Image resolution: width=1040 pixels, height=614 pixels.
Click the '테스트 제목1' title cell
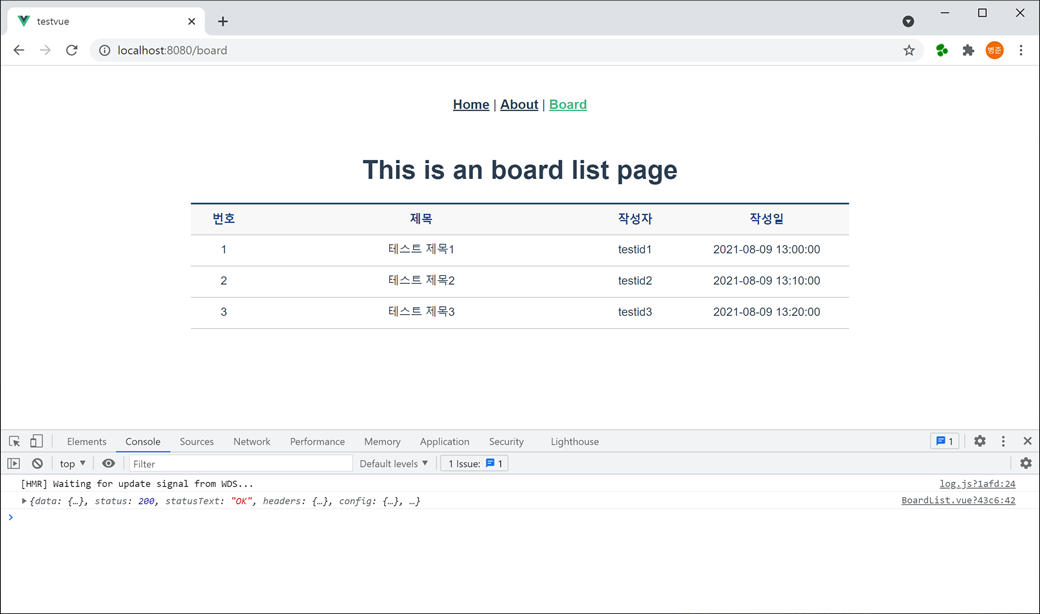tap(421, 249)
